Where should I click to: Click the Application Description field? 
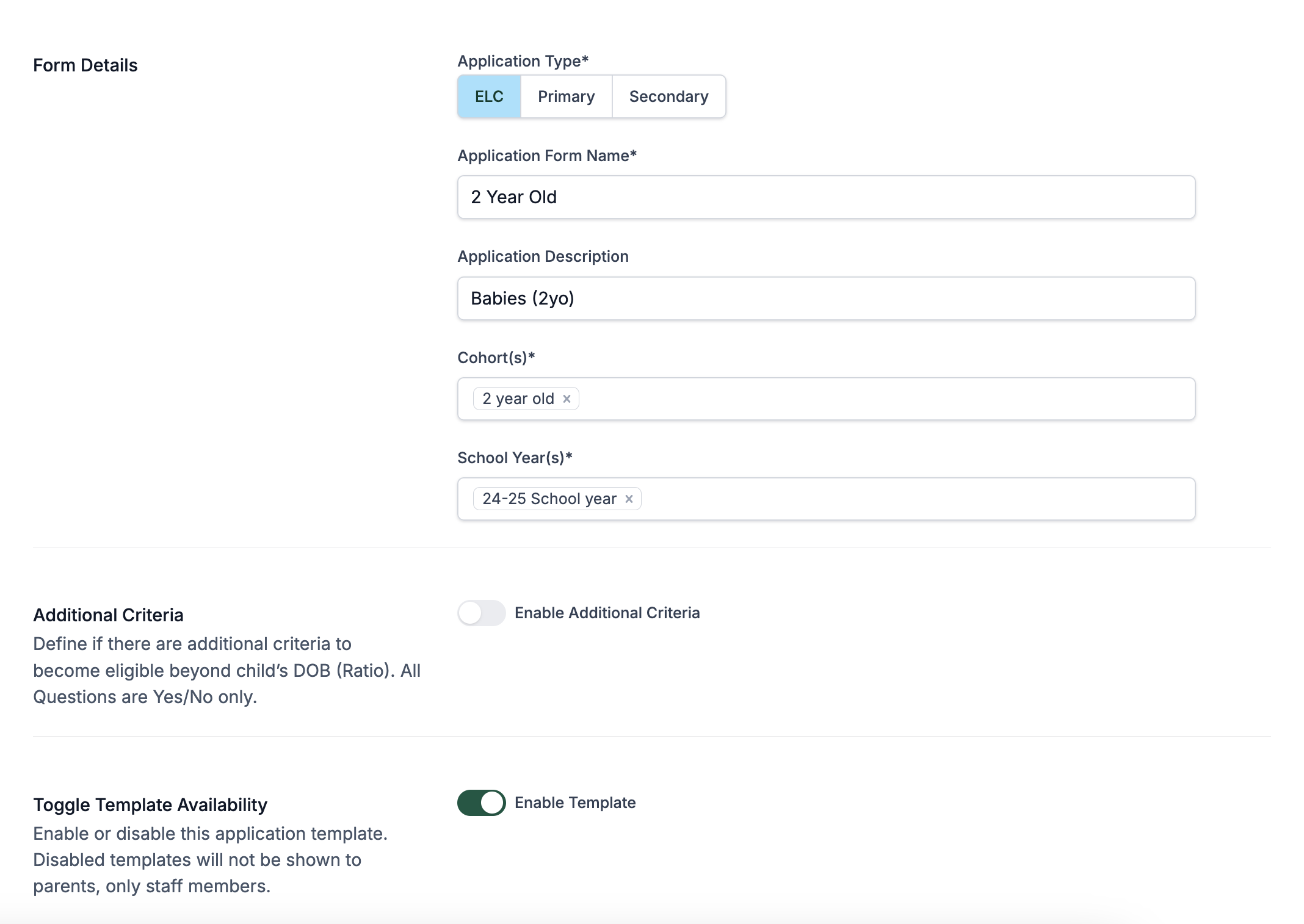tap(826, 298)
